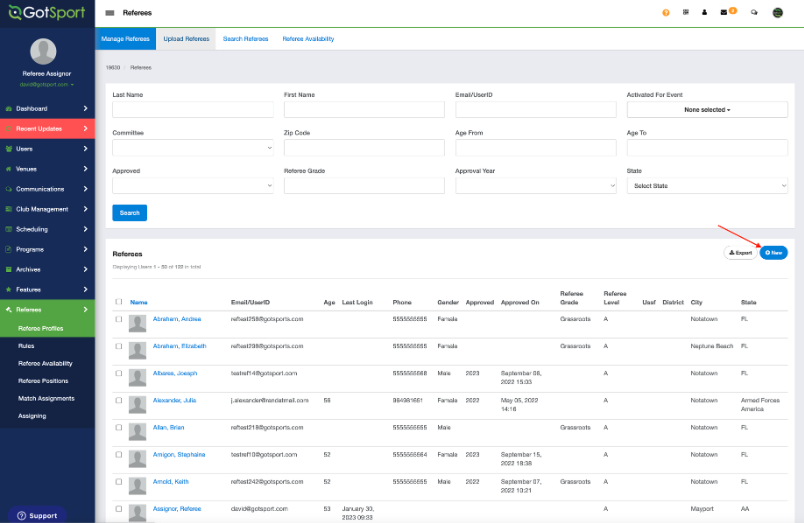Open the chat bubbles icon in header

(753, 13)
